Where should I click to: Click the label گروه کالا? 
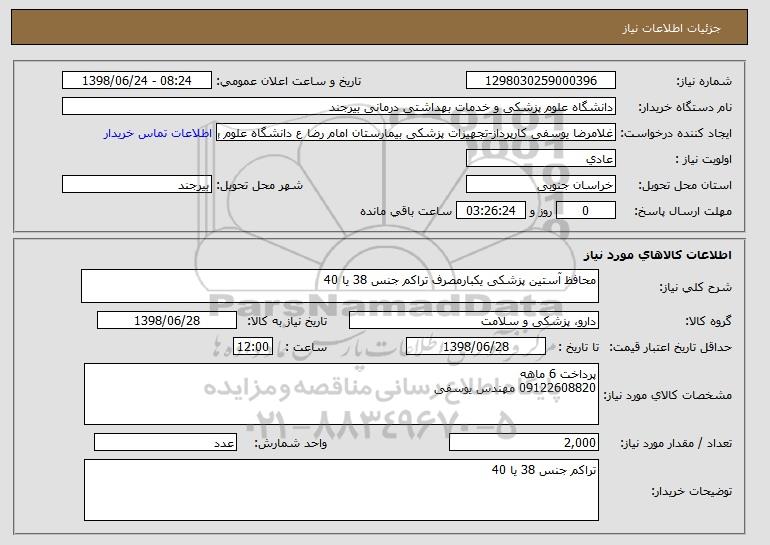pos(708,322)
